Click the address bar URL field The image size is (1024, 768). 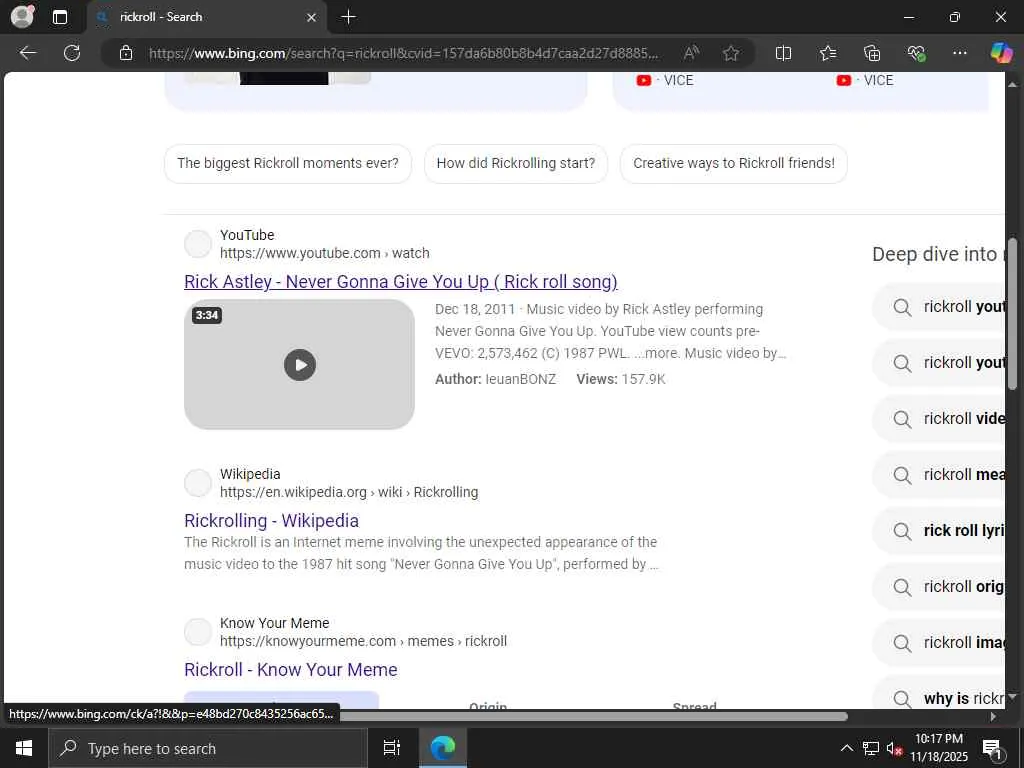(404, 53)
